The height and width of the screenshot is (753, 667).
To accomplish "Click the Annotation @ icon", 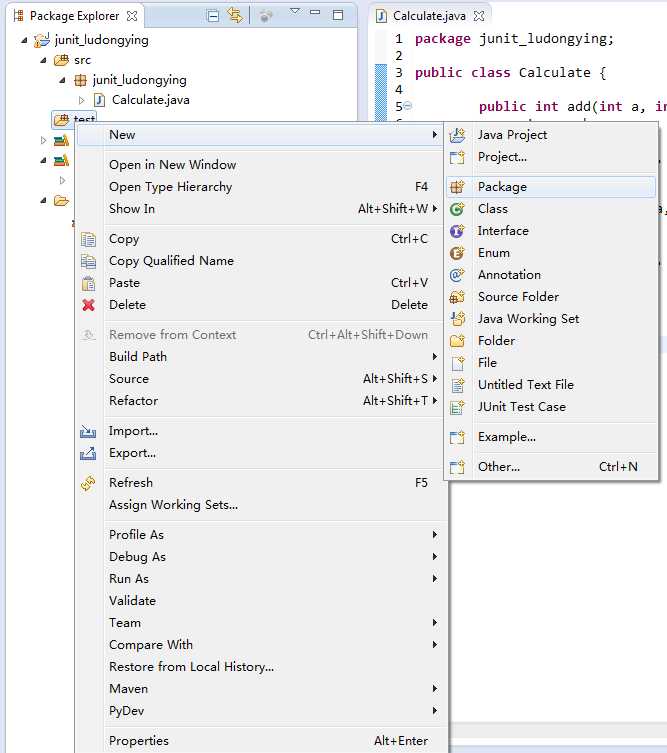I will (457, 275).
